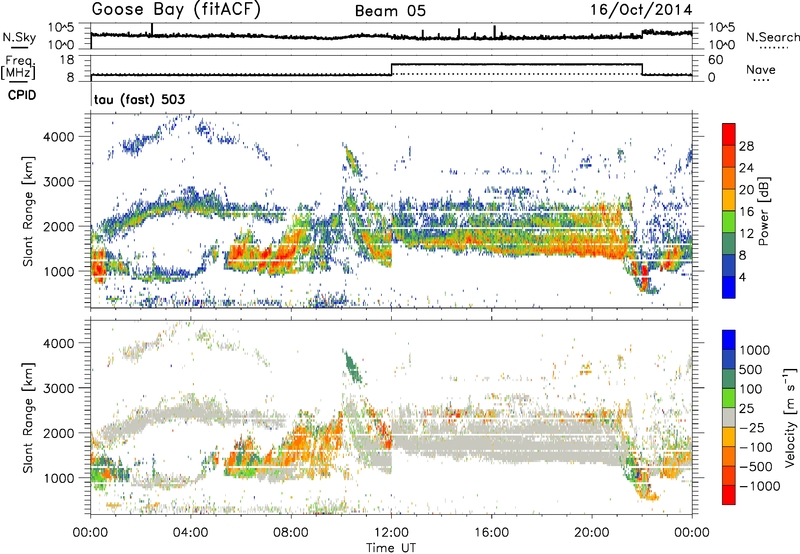Click the "4" power colorbar label

[x=742, y=277]
